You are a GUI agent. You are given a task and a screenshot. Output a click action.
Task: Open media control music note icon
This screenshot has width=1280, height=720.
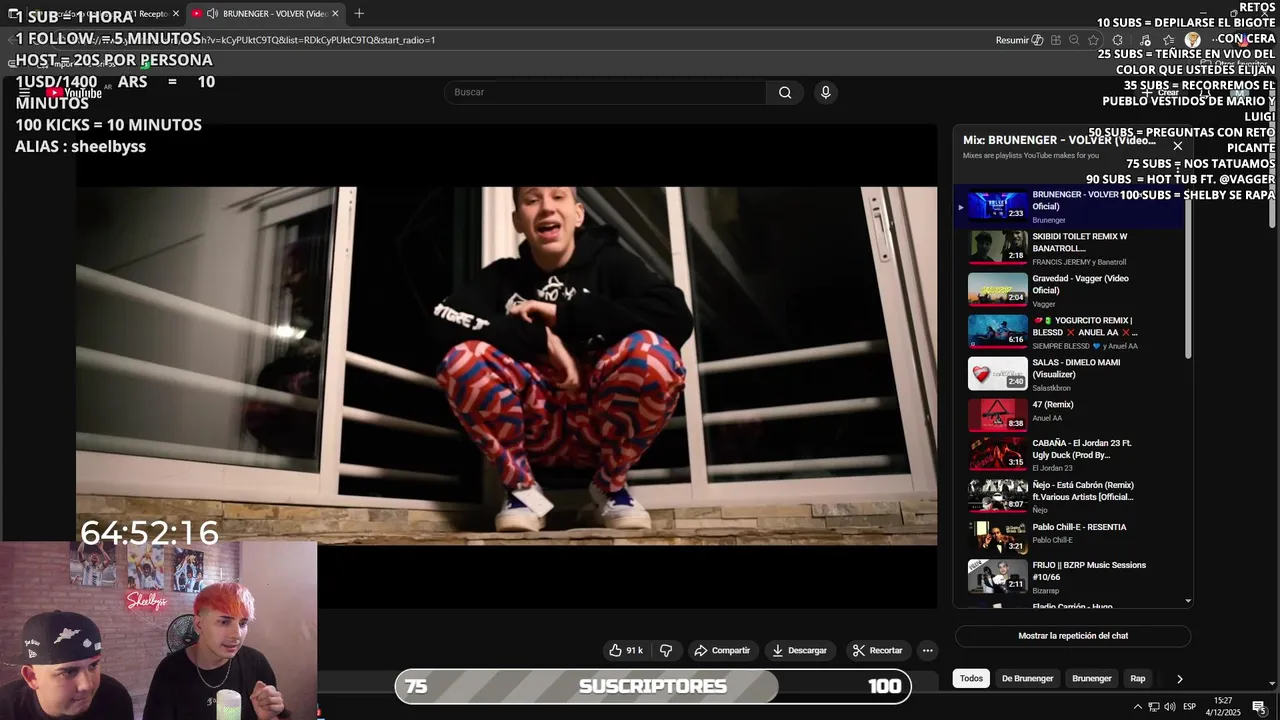tap(1146, 40)
